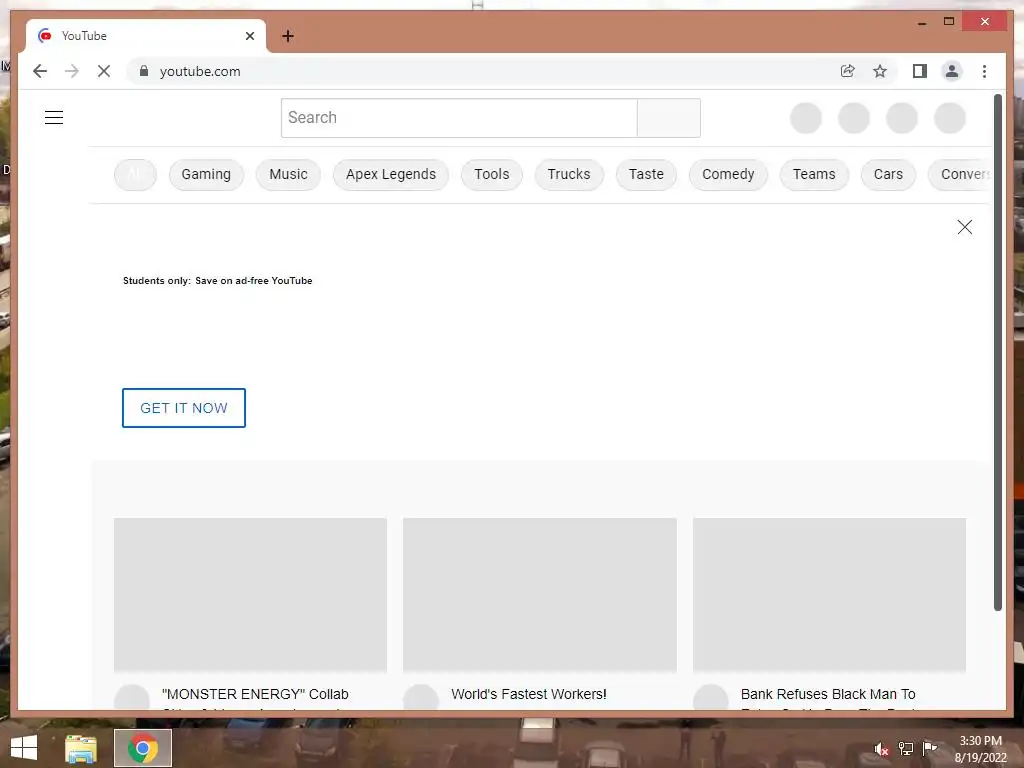Share this page using the share icon

click(848, 71)
